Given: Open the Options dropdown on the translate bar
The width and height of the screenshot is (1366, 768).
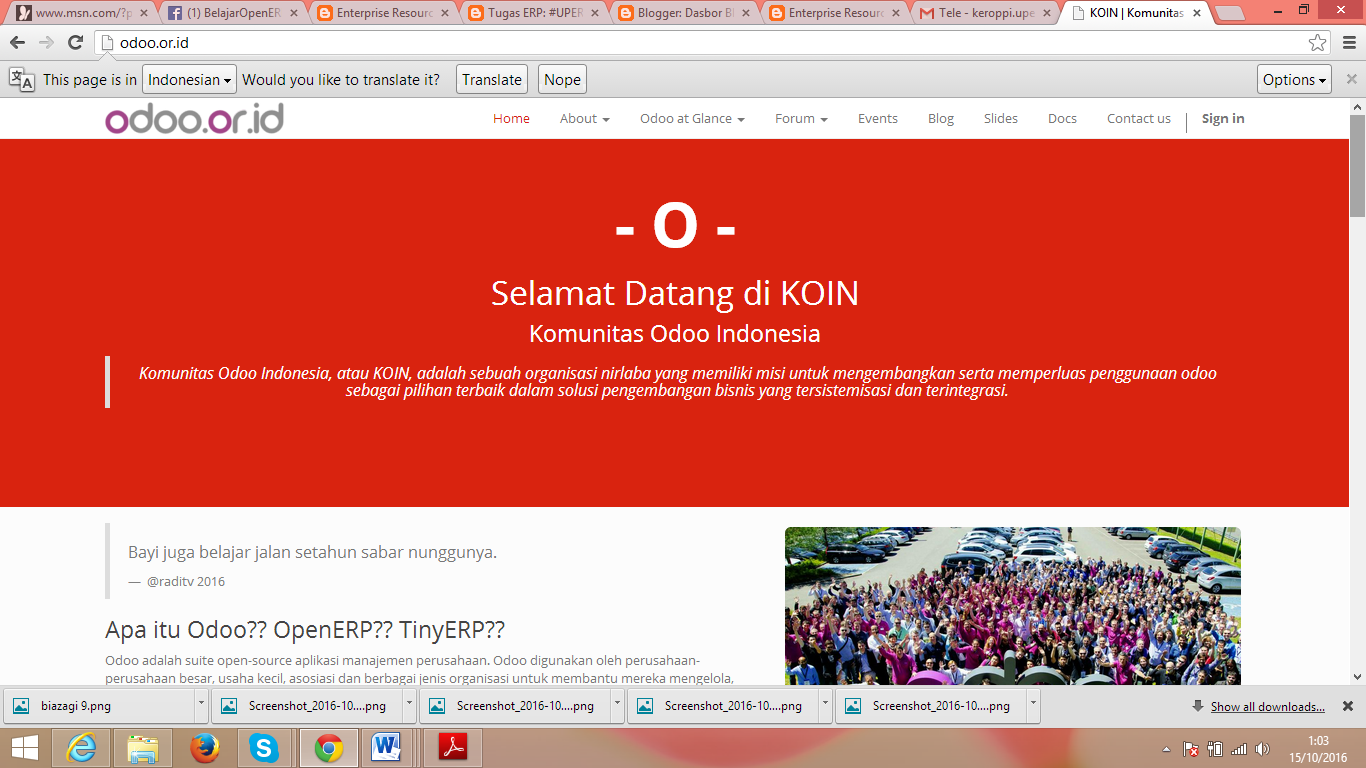Looking at the screenshot, I should pyautogui.click(x=1293, y=78).
